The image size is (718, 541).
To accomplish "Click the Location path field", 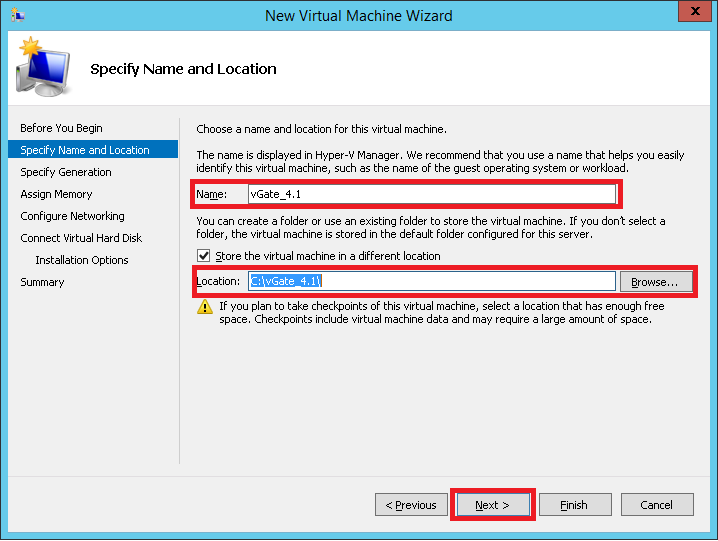I will pos(432,281).
